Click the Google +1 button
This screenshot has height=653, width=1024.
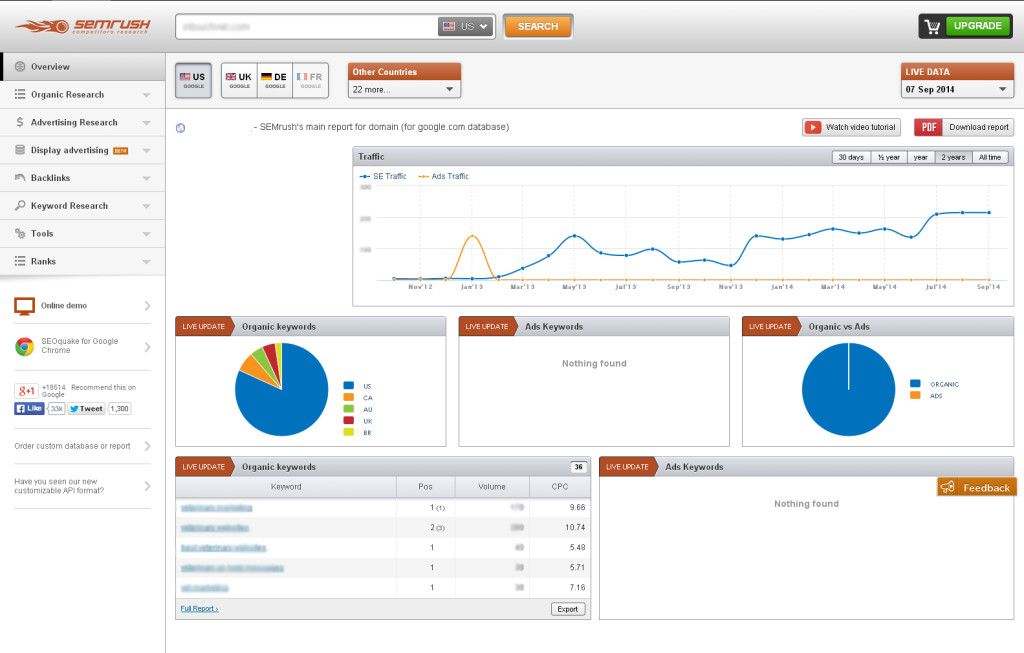click(26, 390)
